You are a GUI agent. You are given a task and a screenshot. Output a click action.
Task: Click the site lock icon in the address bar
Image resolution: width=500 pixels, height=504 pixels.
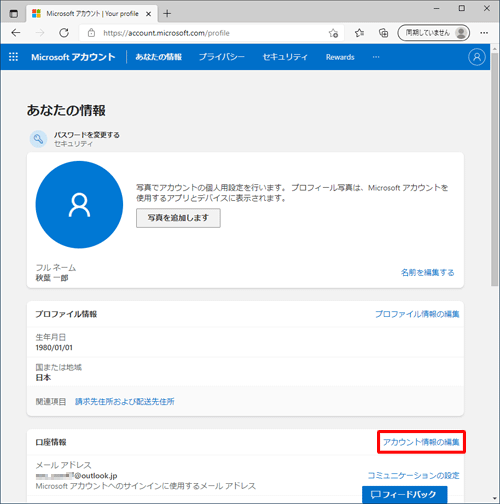91,33
